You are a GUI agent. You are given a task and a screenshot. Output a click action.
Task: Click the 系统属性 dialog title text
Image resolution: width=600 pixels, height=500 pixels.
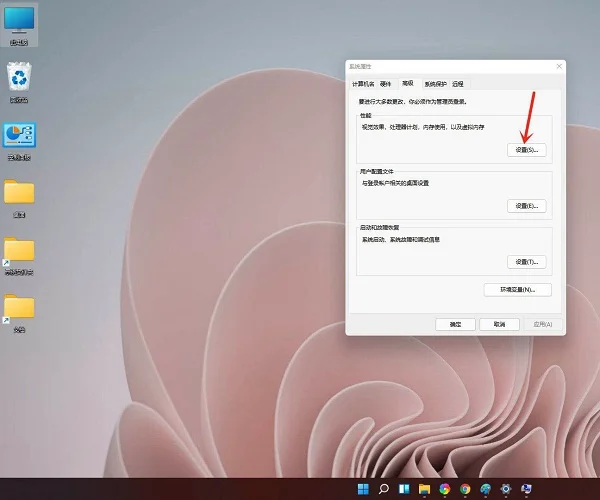[360, 67]
